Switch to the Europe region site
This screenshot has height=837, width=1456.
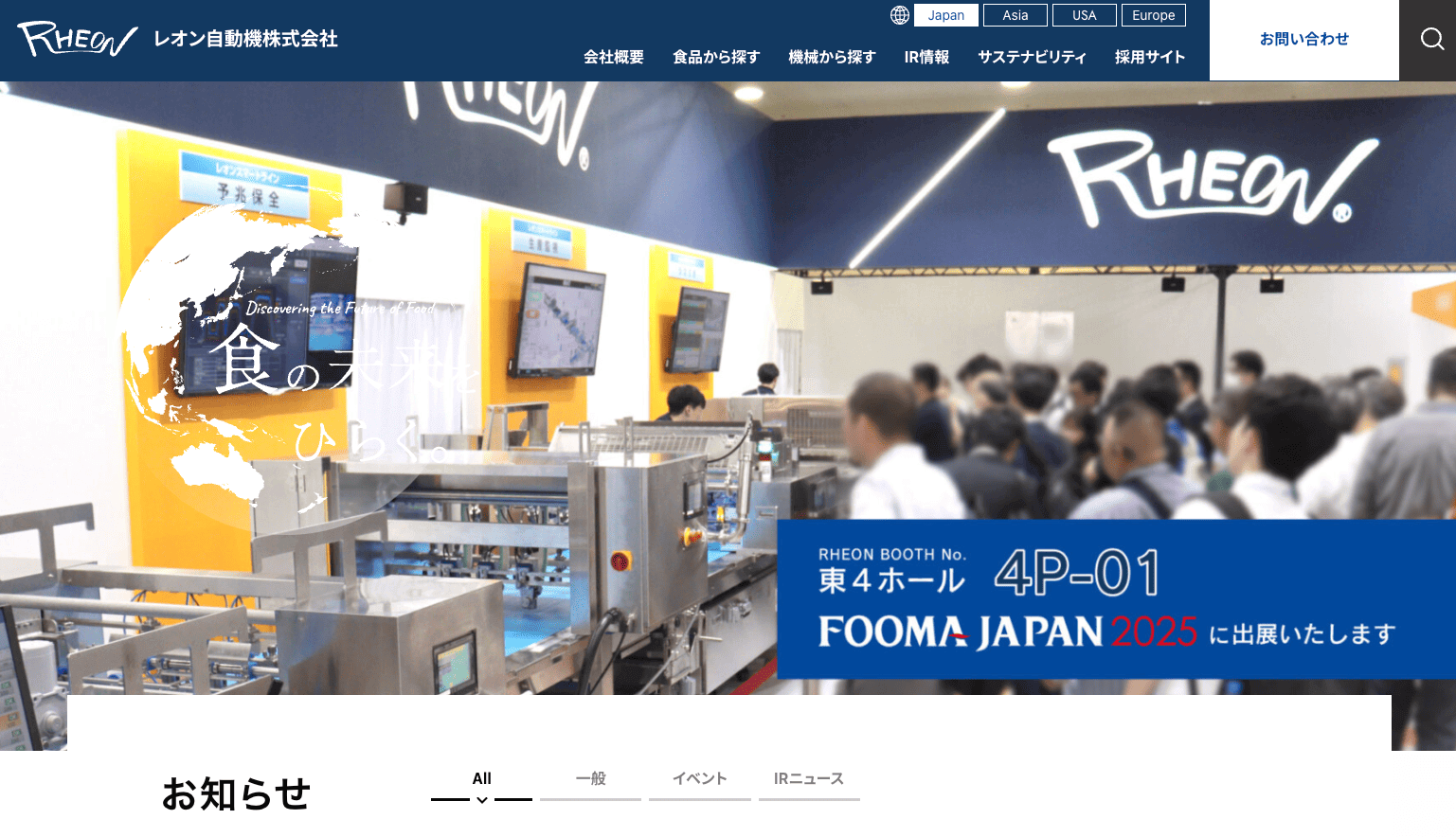1154,15
